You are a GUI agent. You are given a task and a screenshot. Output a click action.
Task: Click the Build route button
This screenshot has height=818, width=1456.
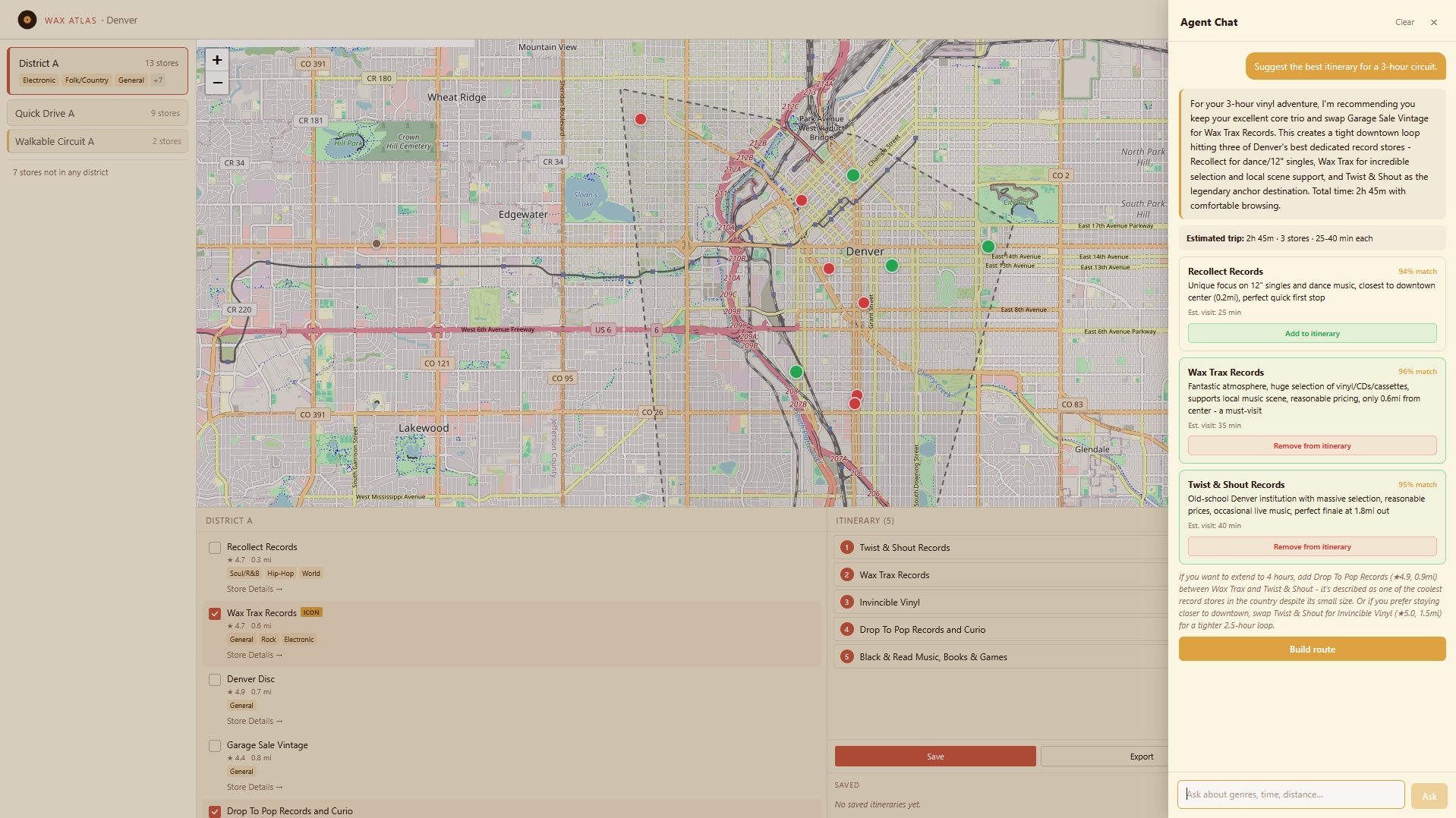pos(1312,649)
